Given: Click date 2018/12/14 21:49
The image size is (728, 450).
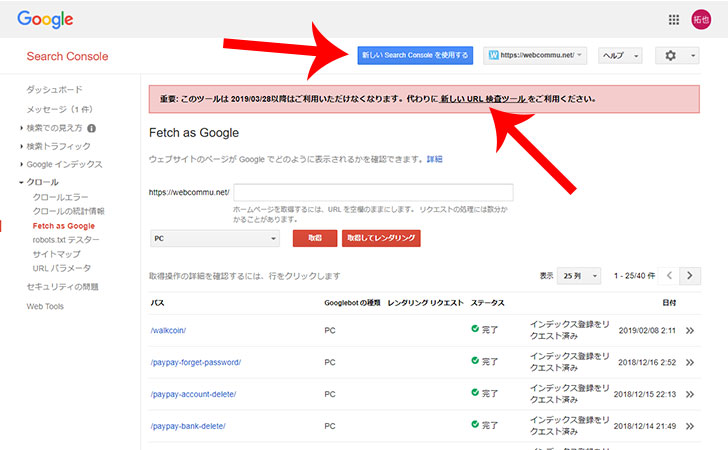Looking at the screenshot, I should click(645, 426).
